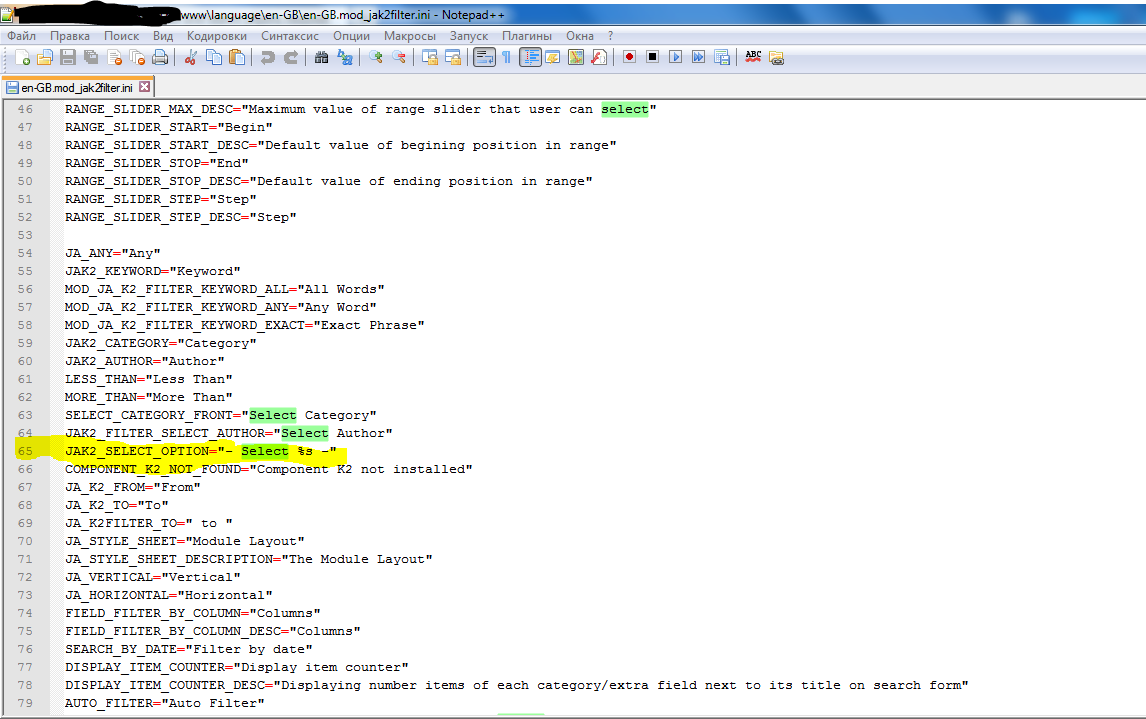Click 'Select' in SELECT_CATEGORY_FRONT line

click(x=273, y=415)
